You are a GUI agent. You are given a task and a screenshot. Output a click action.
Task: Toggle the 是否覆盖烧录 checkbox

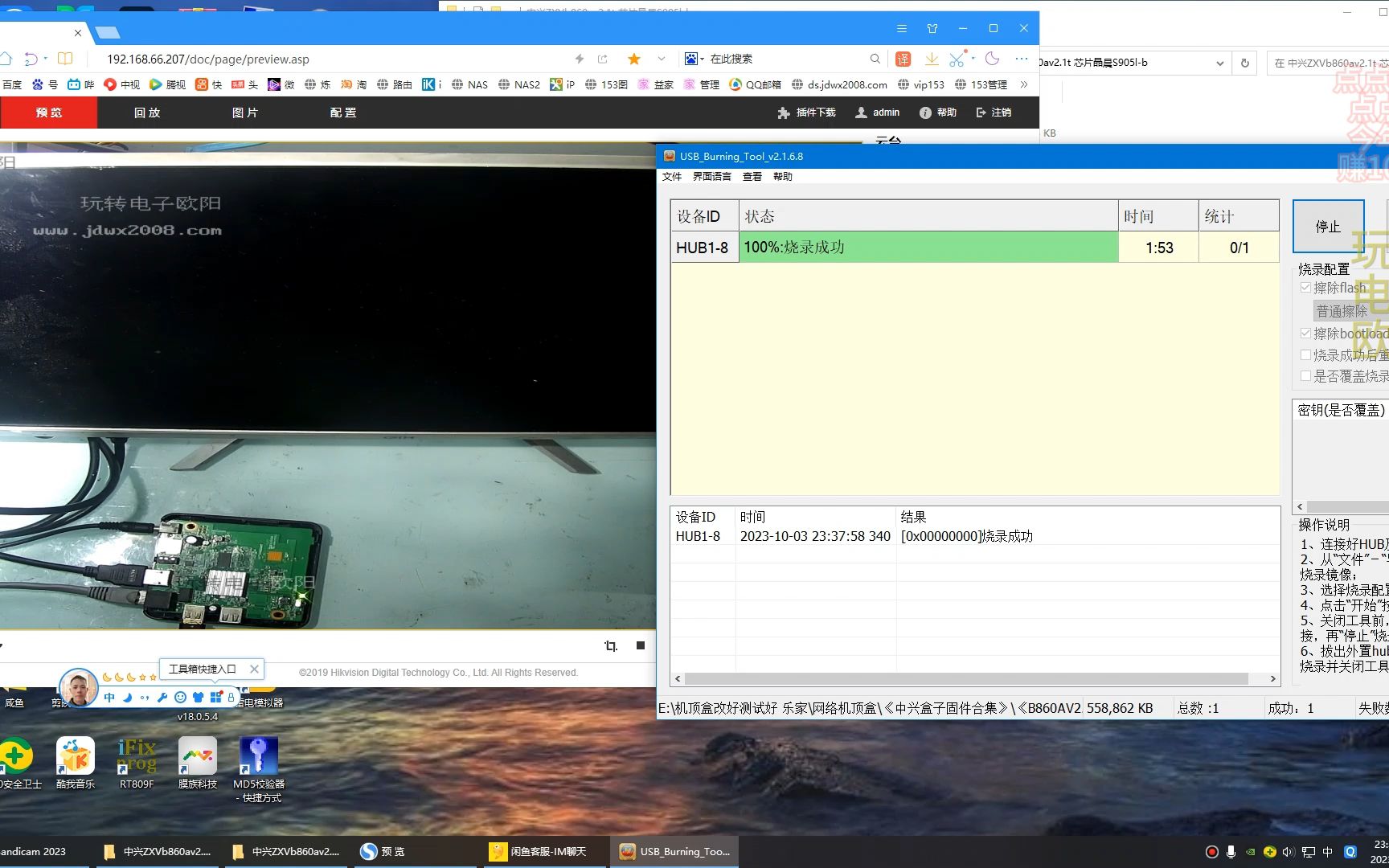(1305, 375)
